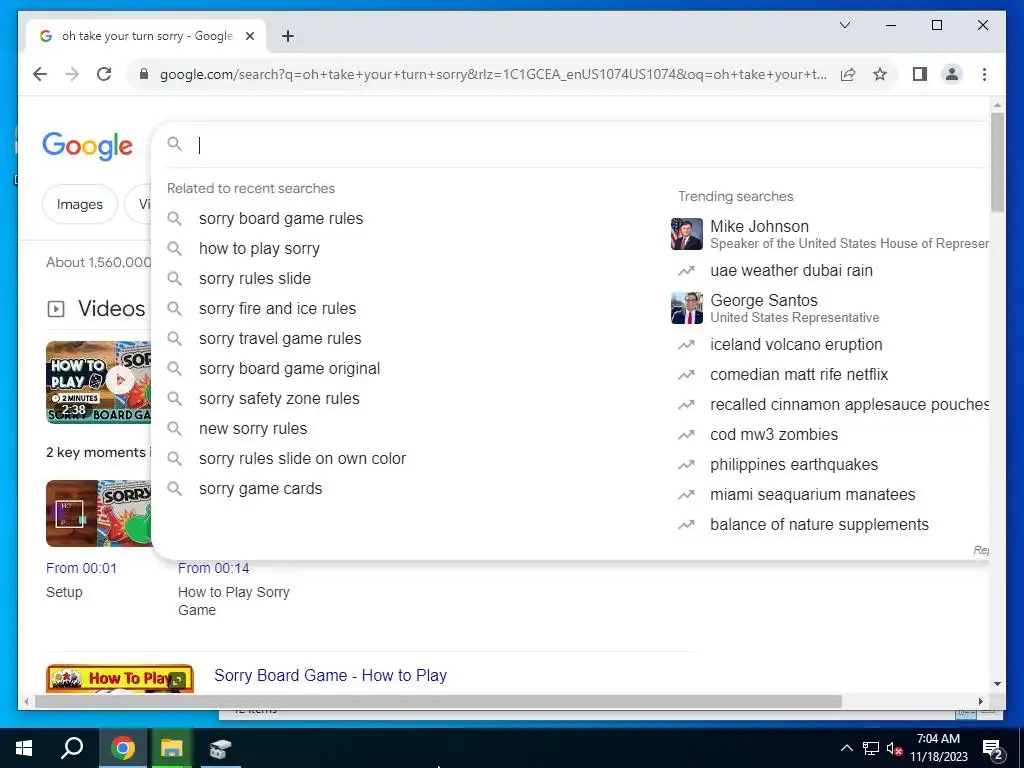This screenshot has height=768, width=1024.
Task: Select suggestion 'sorry board game original'
Action: coord(289,369)
